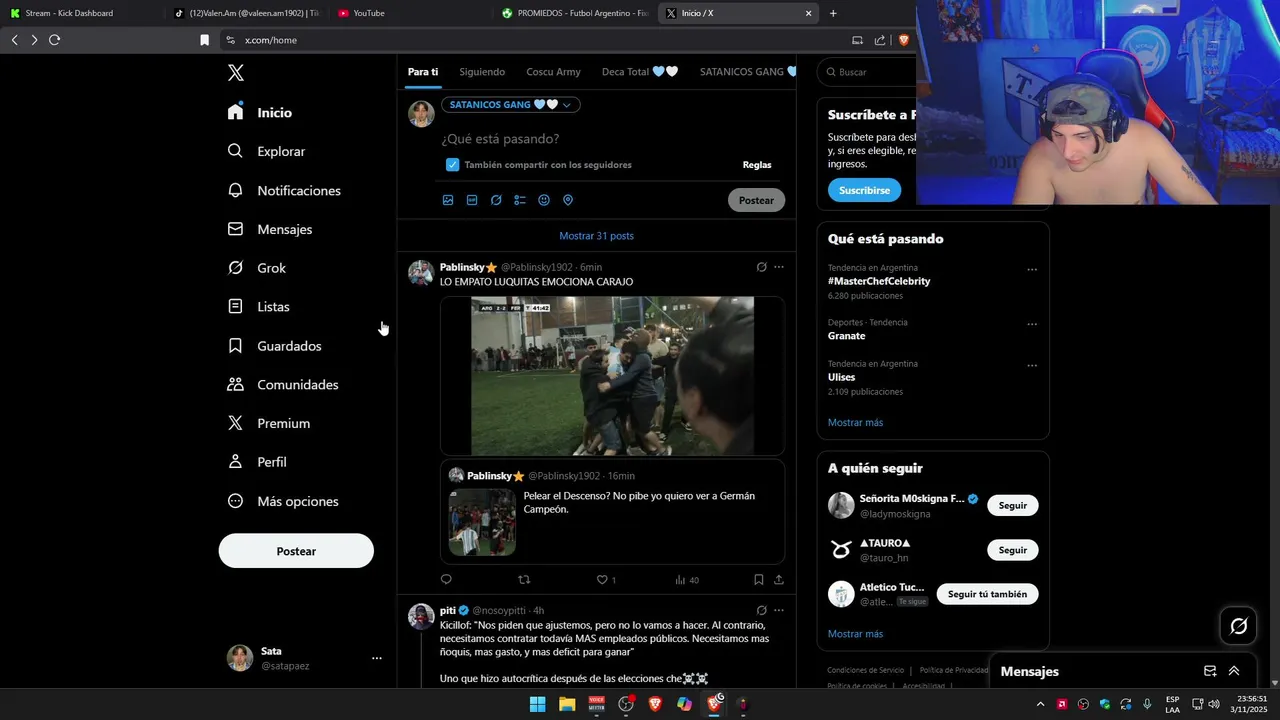Viewport: 1280px width, 720px height.
Task: Reload the page in browser toolbar
Action: click(x=54, y=40)
